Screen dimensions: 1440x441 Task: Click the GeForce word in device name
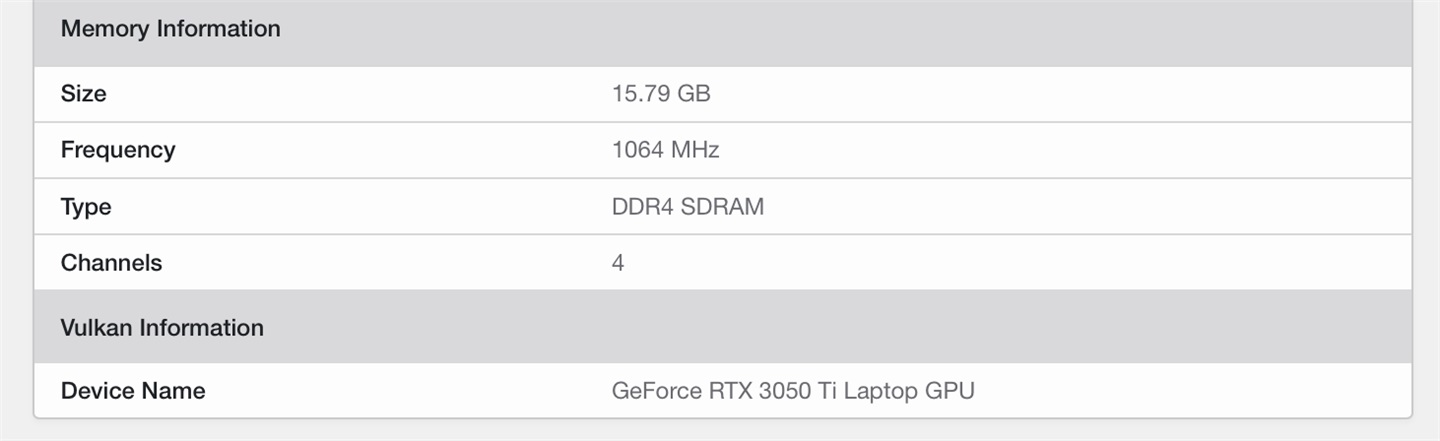[657, 391]
